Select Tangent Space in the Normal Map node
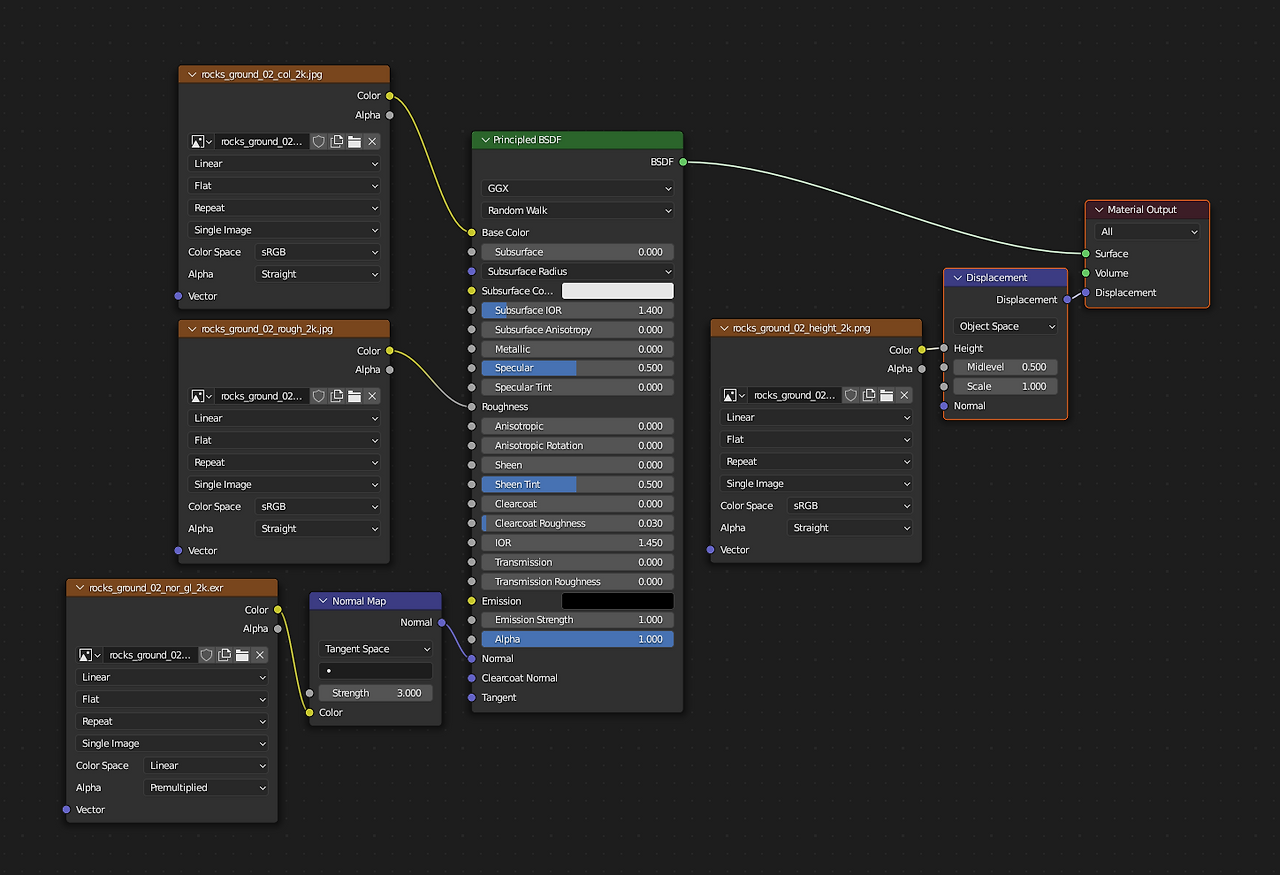 pos(375,648)
